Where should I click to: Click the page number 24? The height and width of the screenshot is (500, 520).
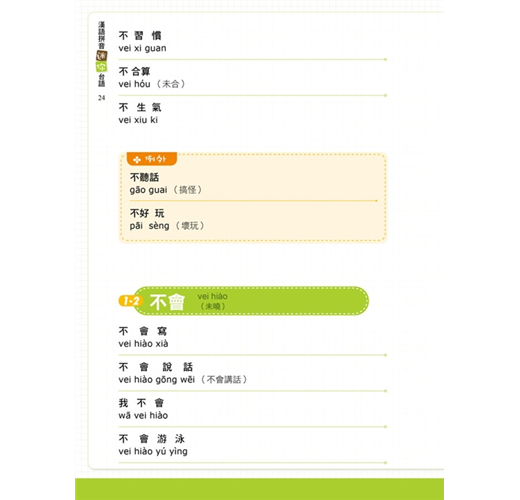pos(101,98)
